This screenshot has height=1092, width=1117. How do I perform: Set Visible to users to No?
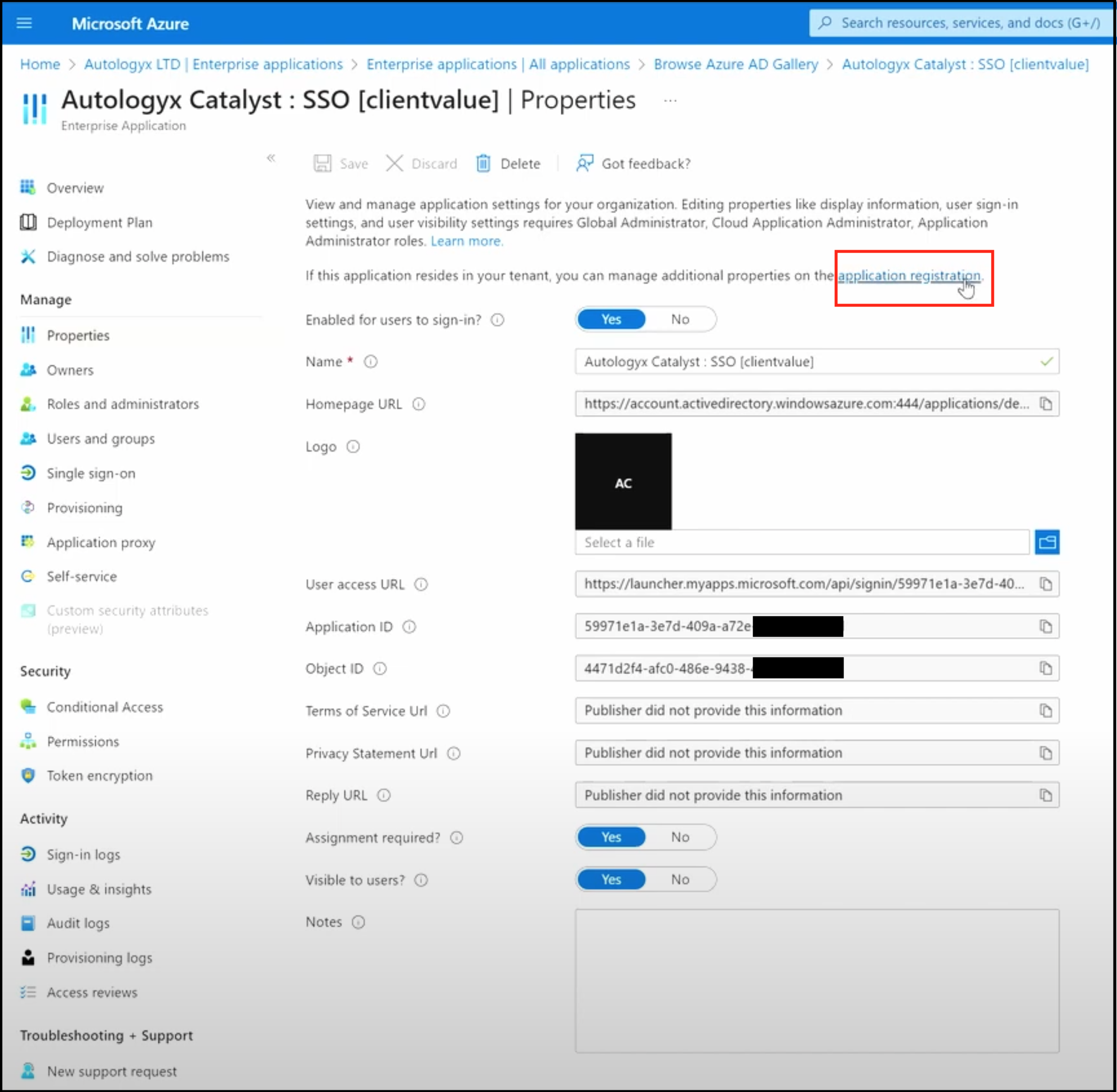tap(681, 880)
